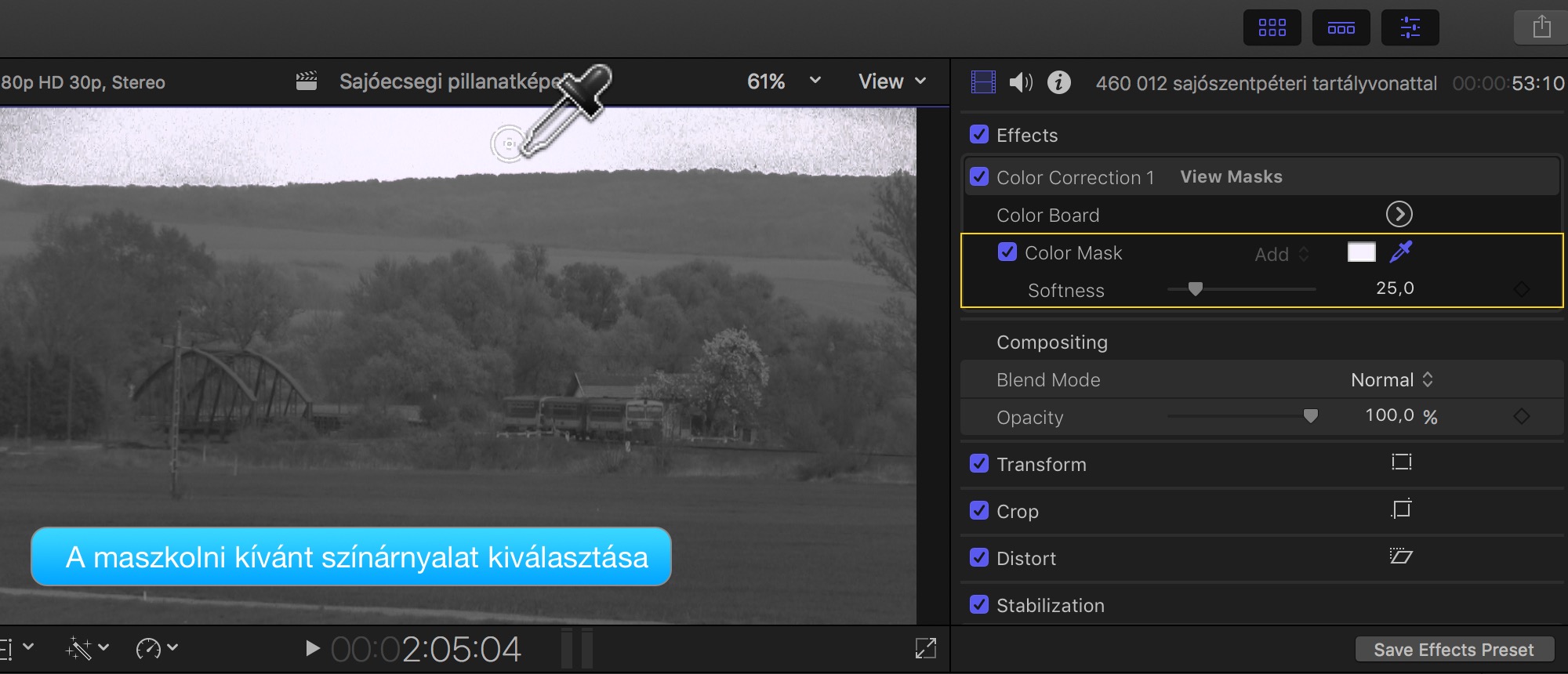Change Color Mask Add mode popup
The height and width of the screenshot is (674, 1568).
click(x=1282, y=254)
